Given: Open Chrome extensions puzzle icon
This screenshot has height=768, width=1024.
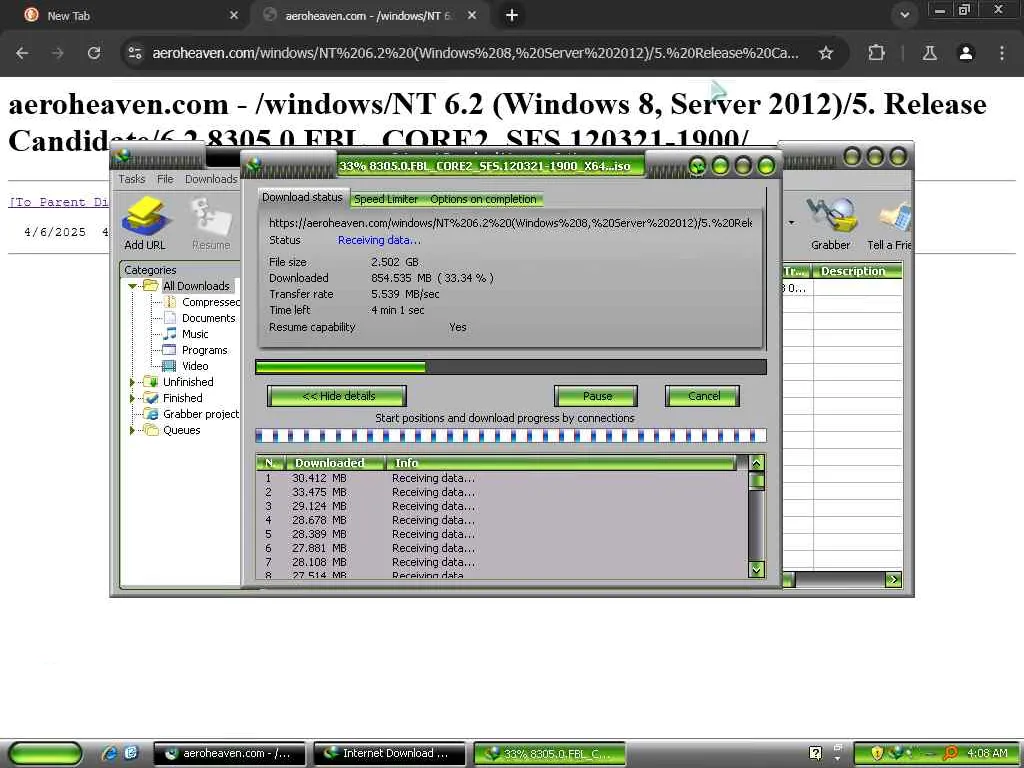Looking at the screenshot, I should tap(876, 53).
